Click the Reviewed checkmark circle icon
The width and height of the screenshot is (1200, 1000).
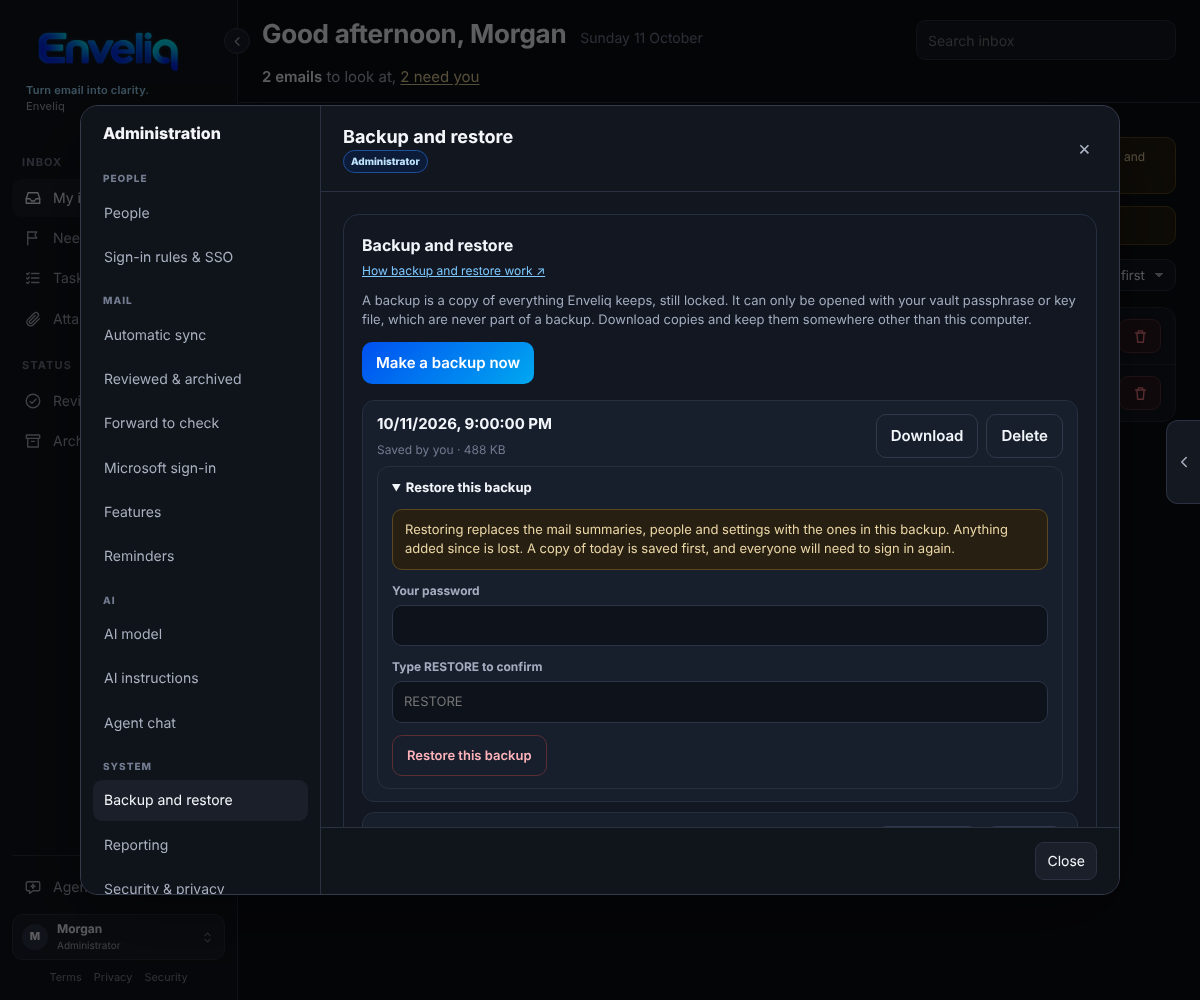coord(33,401)
